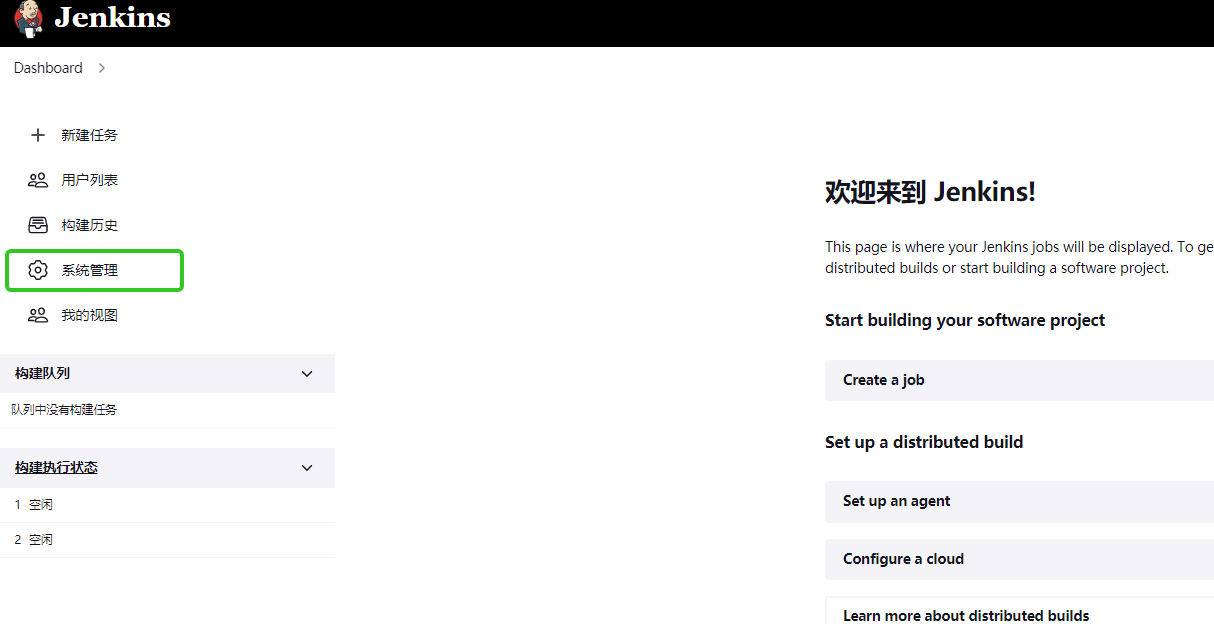Open the 用户列表 sidebar entry

89,180
